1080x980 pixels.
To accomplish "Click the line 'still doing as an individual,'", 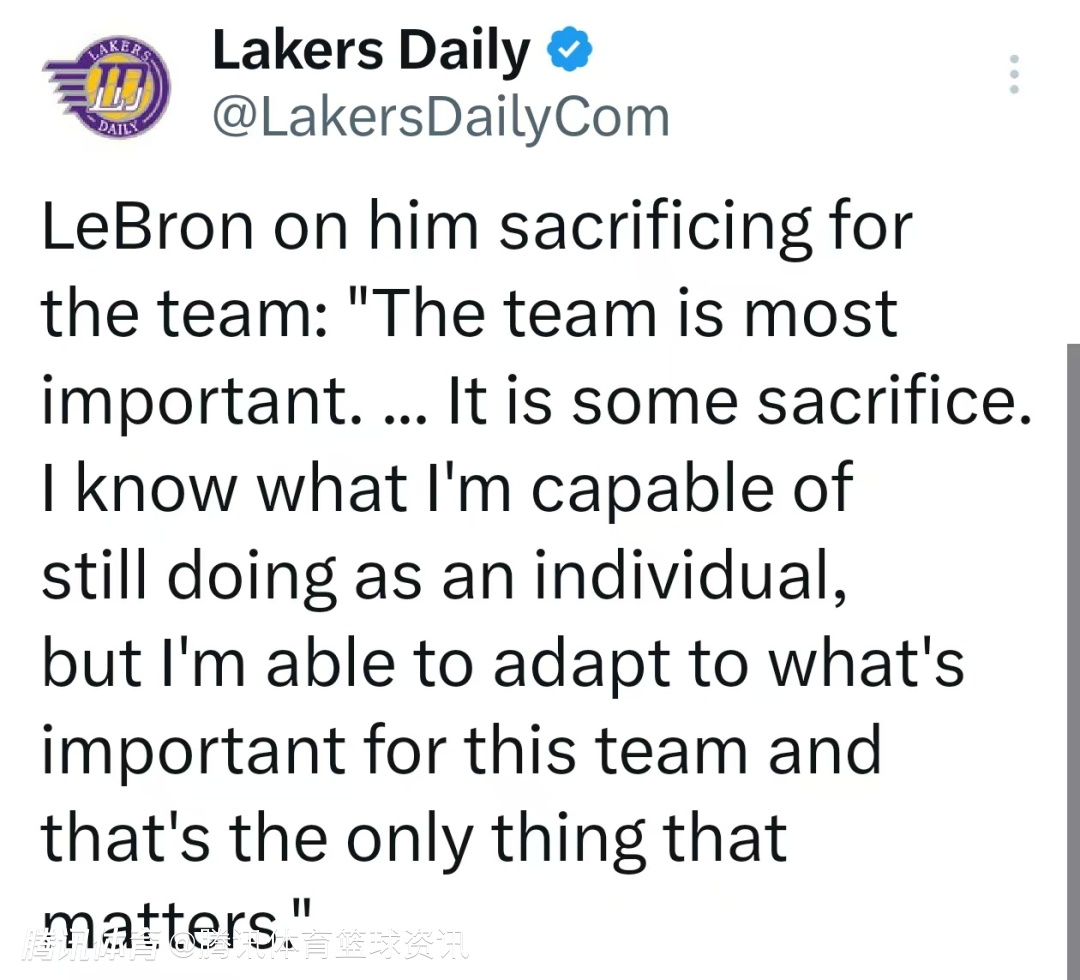I will coord(445,575).
